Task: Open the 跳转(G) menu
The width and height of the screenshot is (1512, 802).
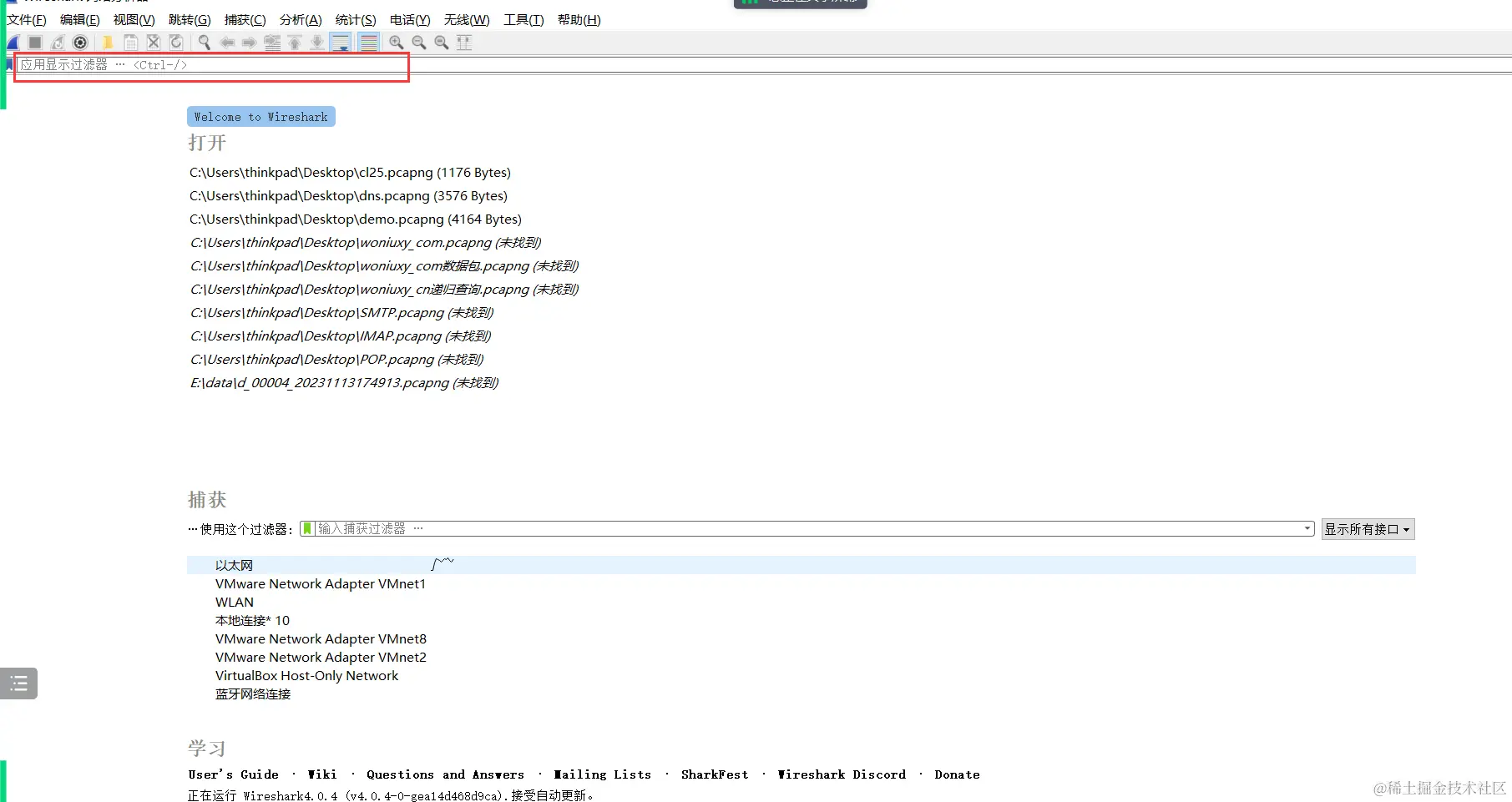Action: tap(190, 20)
